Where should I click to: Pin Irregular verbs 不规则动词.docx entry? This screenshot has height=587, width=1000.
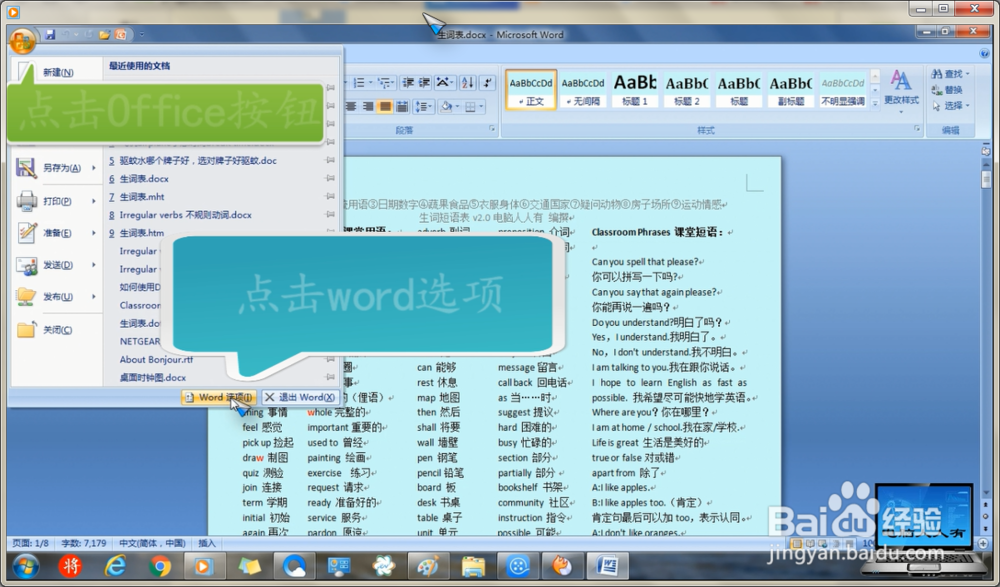pos(330,215)
